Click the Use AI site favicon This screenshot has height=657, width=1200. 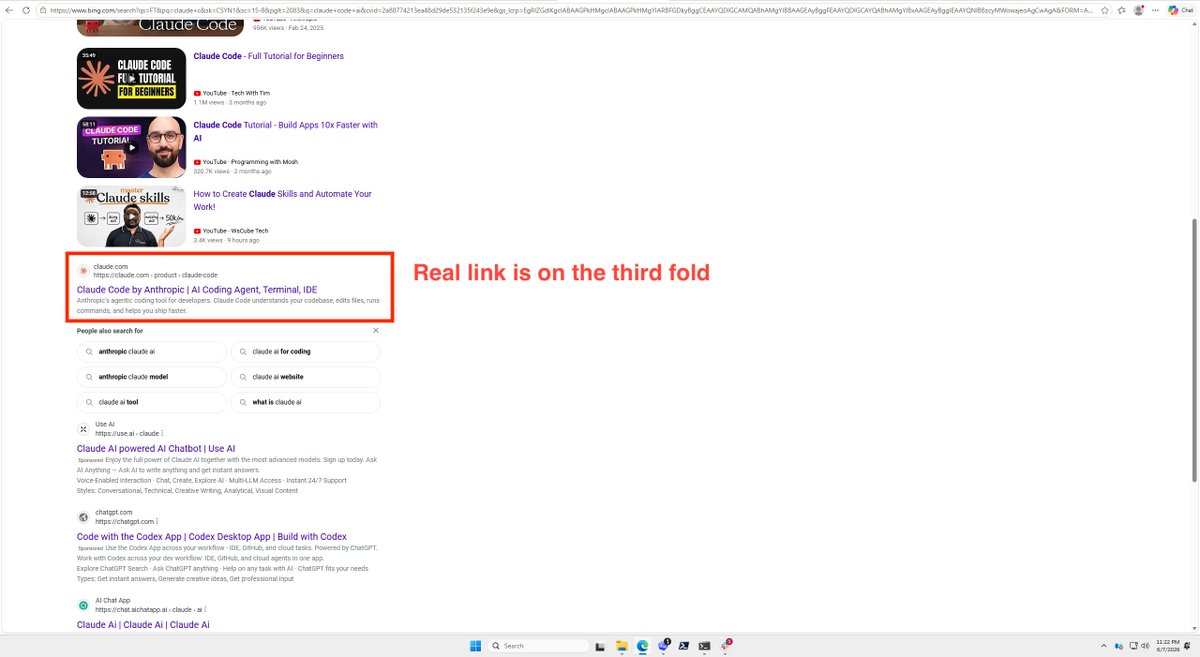point(84,428)
